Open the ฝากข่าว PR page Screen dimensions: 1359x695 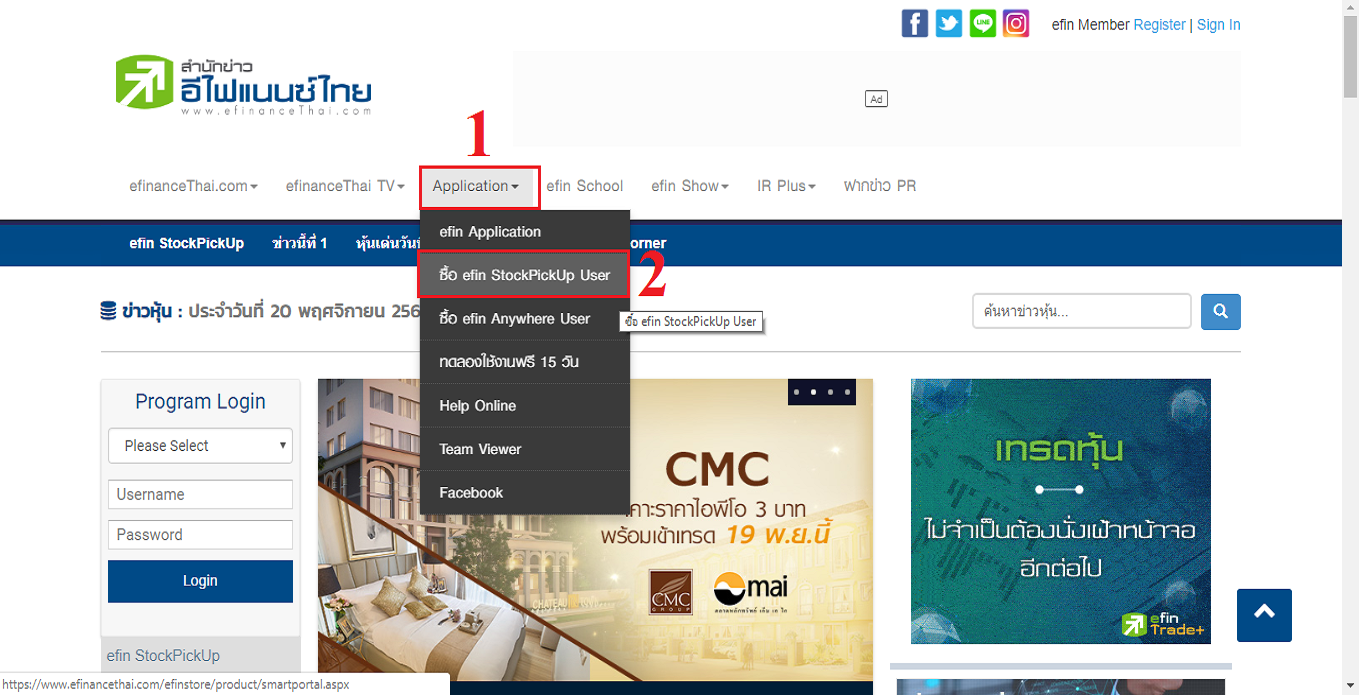pyautogui.click(x=880, y=186)
